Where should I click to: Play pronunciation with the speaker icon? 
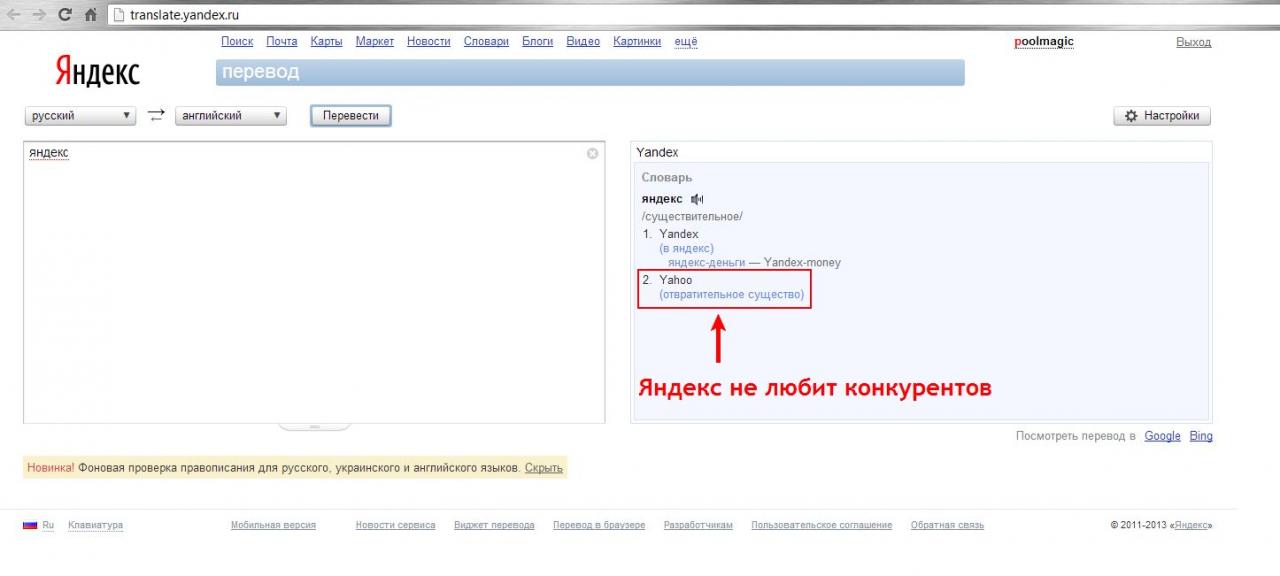click(697, 199)
